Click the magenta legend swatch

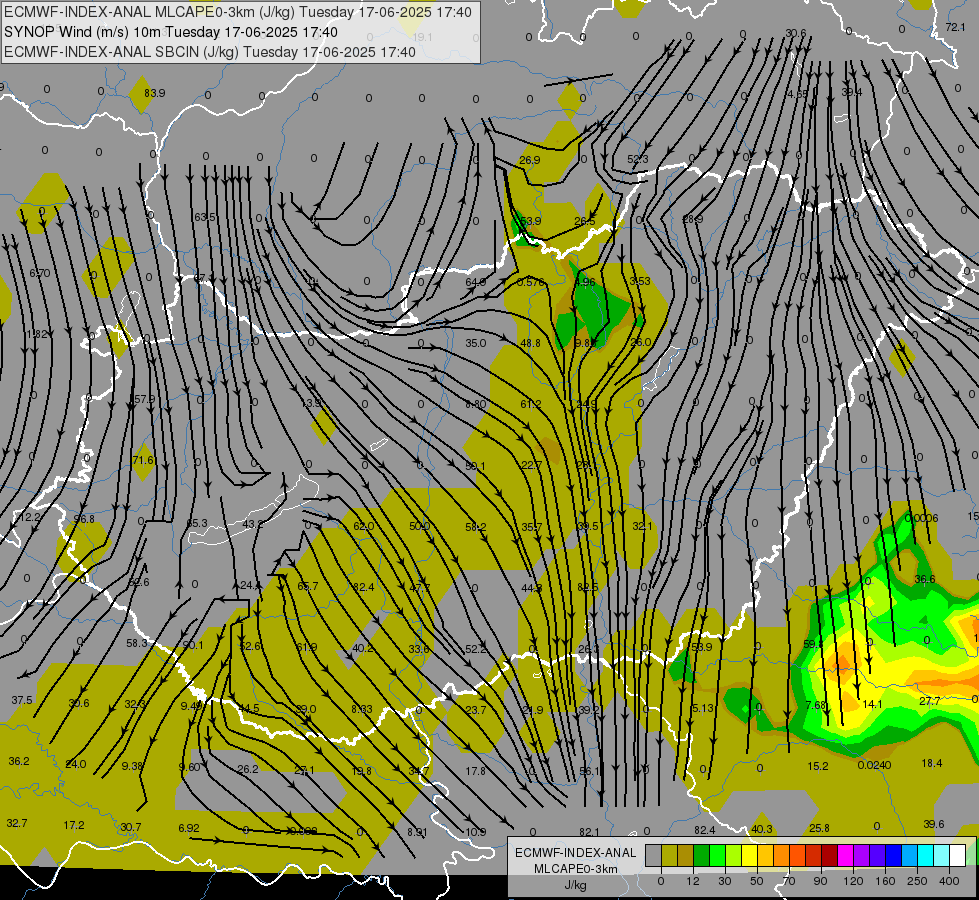click(x=845, y=856)
